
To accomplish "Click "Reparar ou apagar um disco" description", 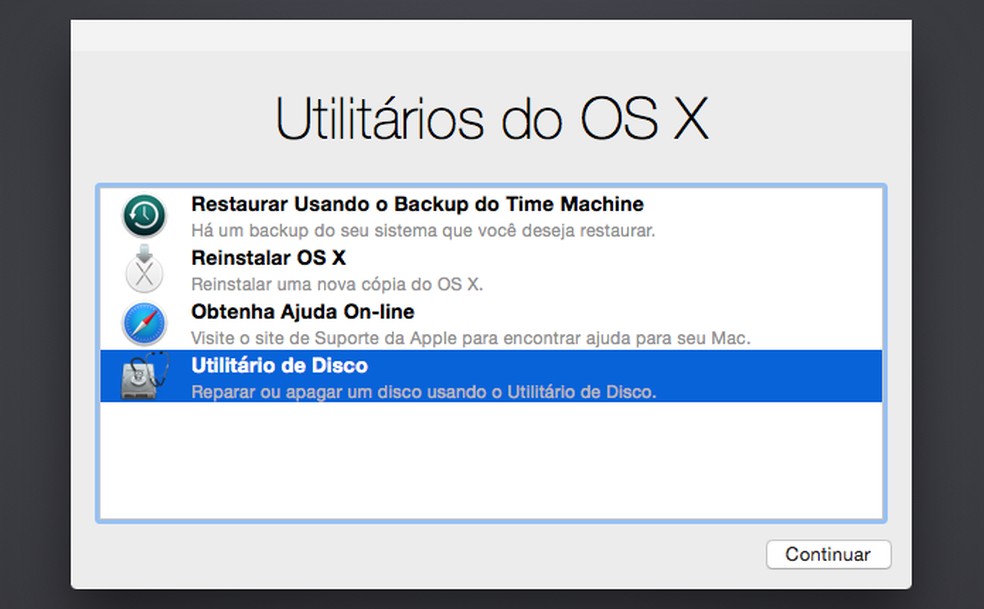I will click(423, 392).
